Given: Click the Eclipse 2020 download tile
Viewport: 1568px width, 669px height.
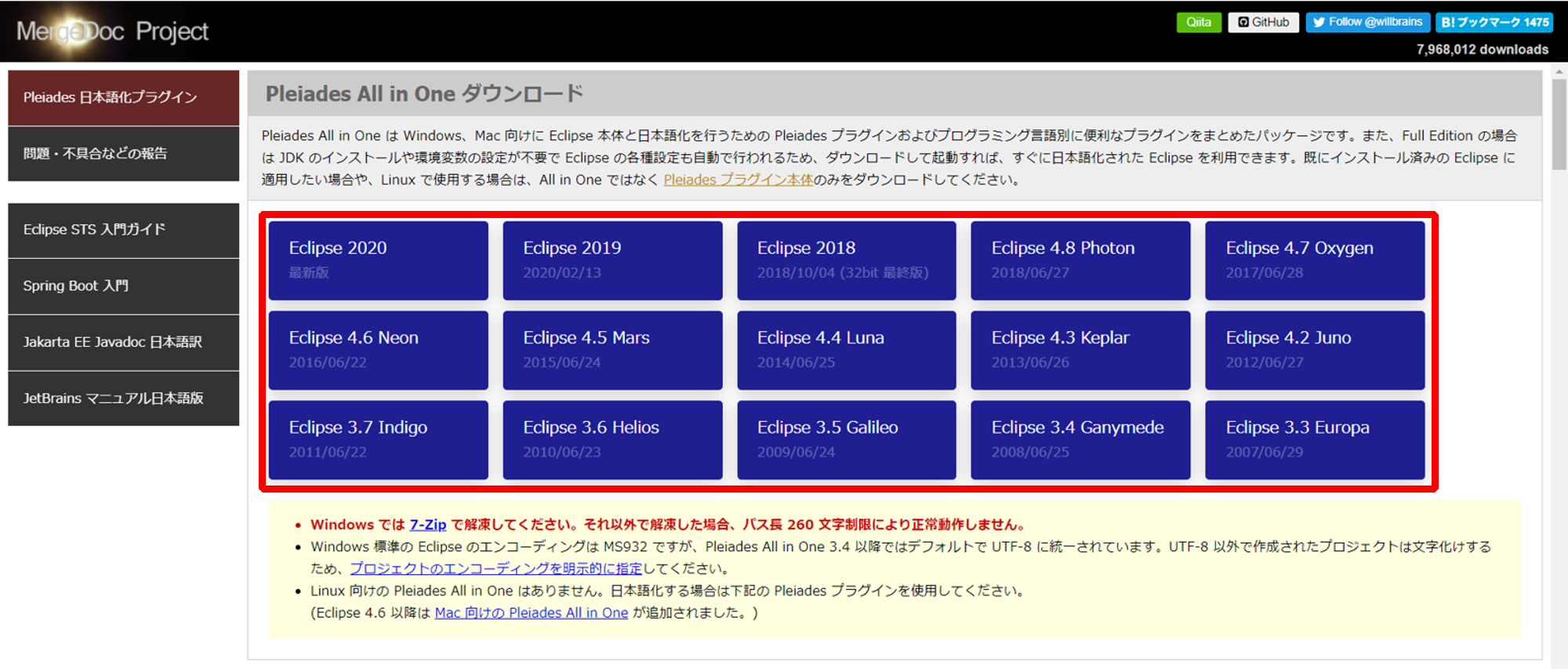Looking at the screenshot, I should pyautogui.click(x=379, y=260).
